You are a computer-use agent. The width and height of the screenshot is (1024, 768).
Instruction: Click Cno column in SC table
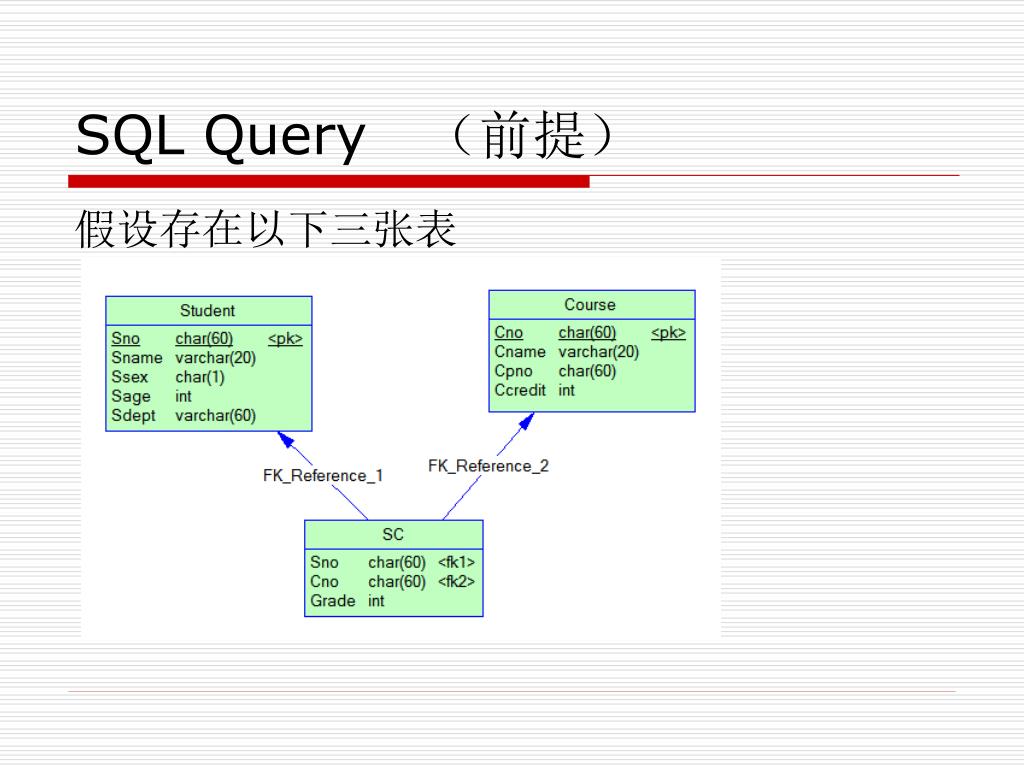pyautogui.click(x=324, y=581)
